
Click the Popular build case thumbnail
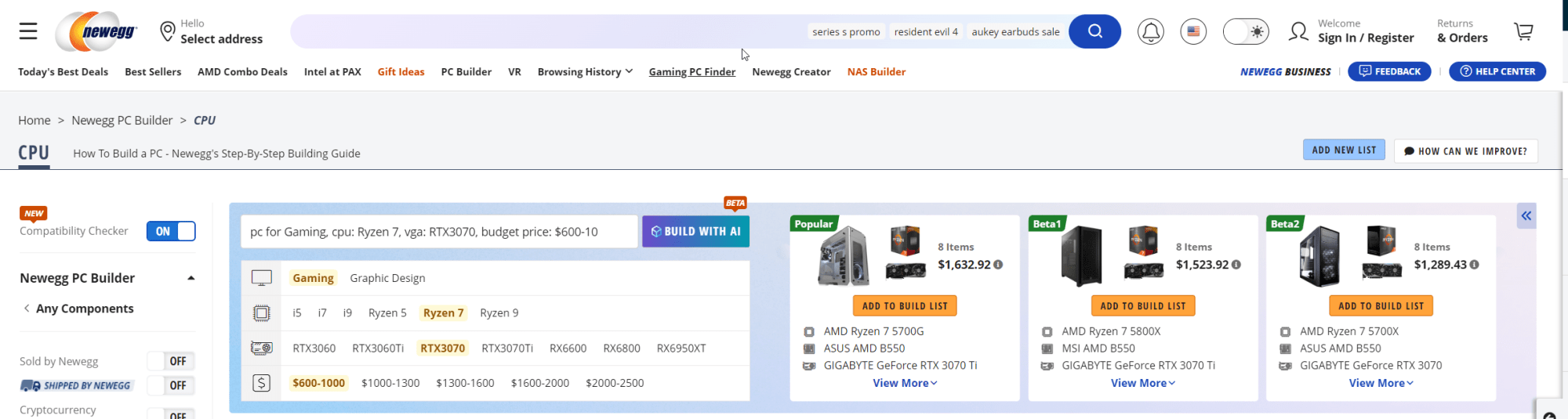(x=844, y=256)
